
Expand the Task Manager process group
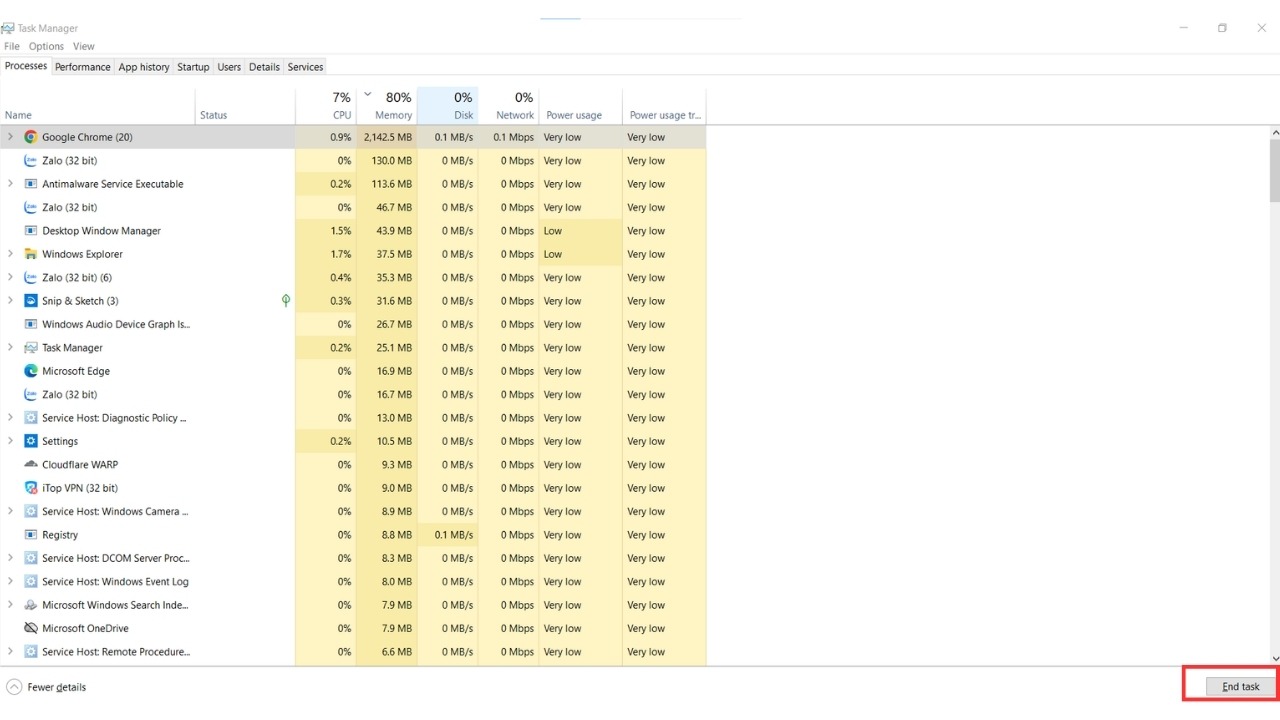coord(10,348)
